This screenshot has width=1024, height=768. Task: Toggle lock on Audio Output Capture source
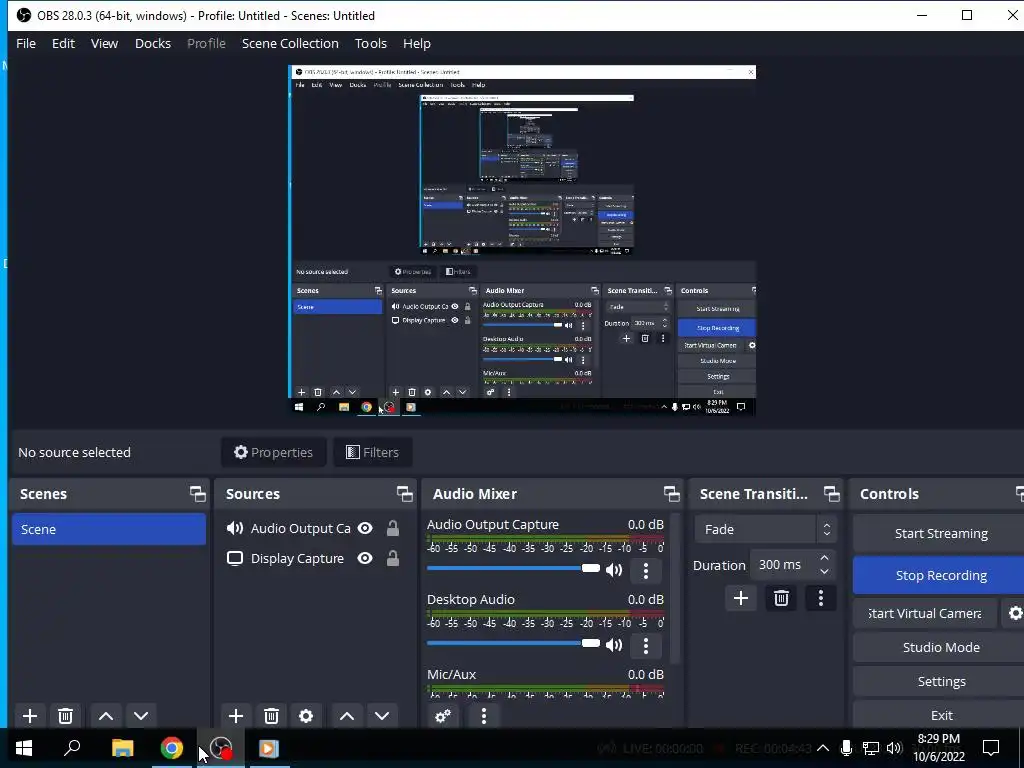click(392, 528)
